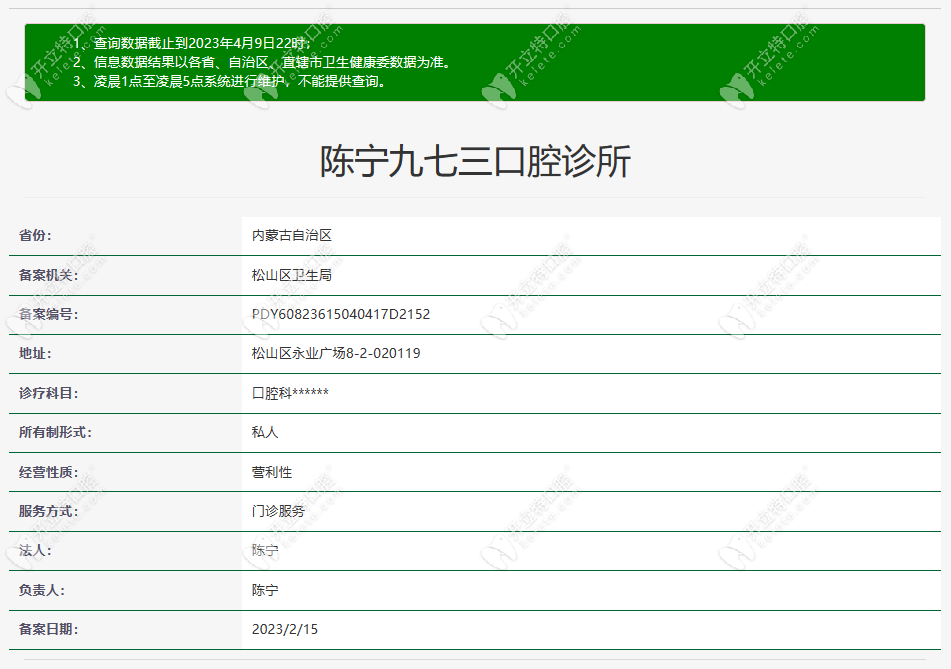This screenshot has width=951, height=669.
Task: Click the 备案机关 label
Action: point(49,275)
